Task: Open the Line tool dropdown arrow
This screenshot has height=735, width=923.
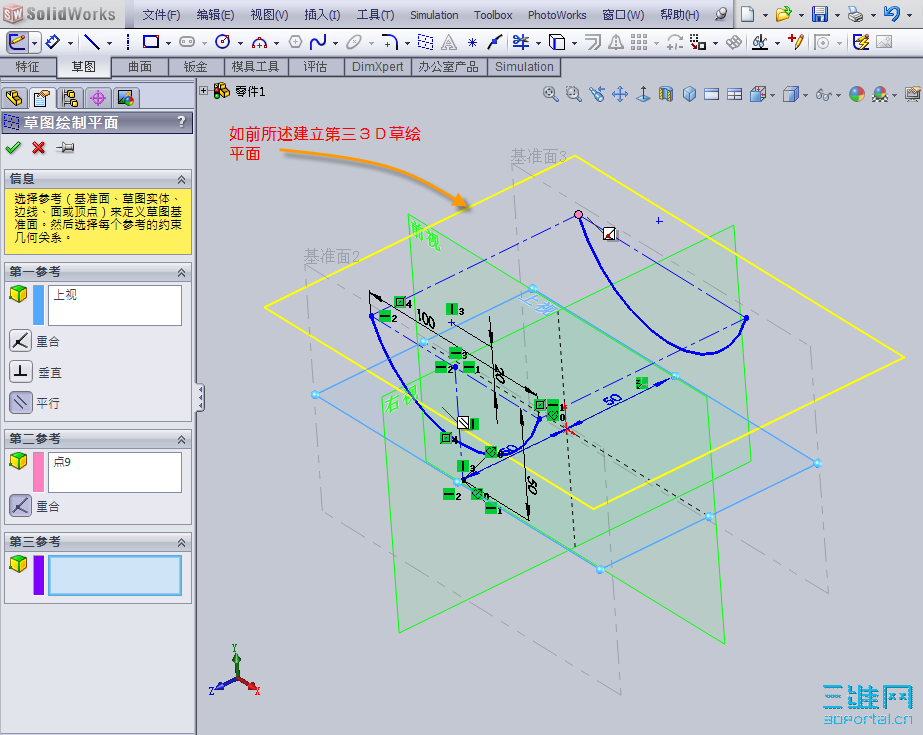Action: (x=109, y=43)
